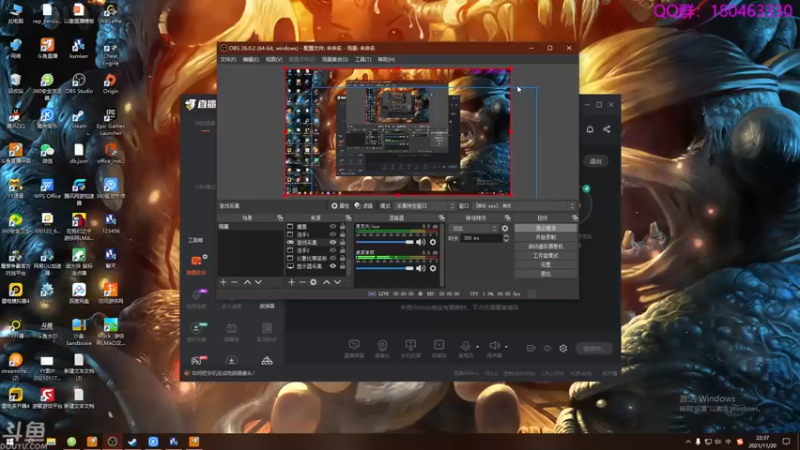Toggle visibility eye of display capture source
Screen dimensions: 800x450
pos(333,266)
